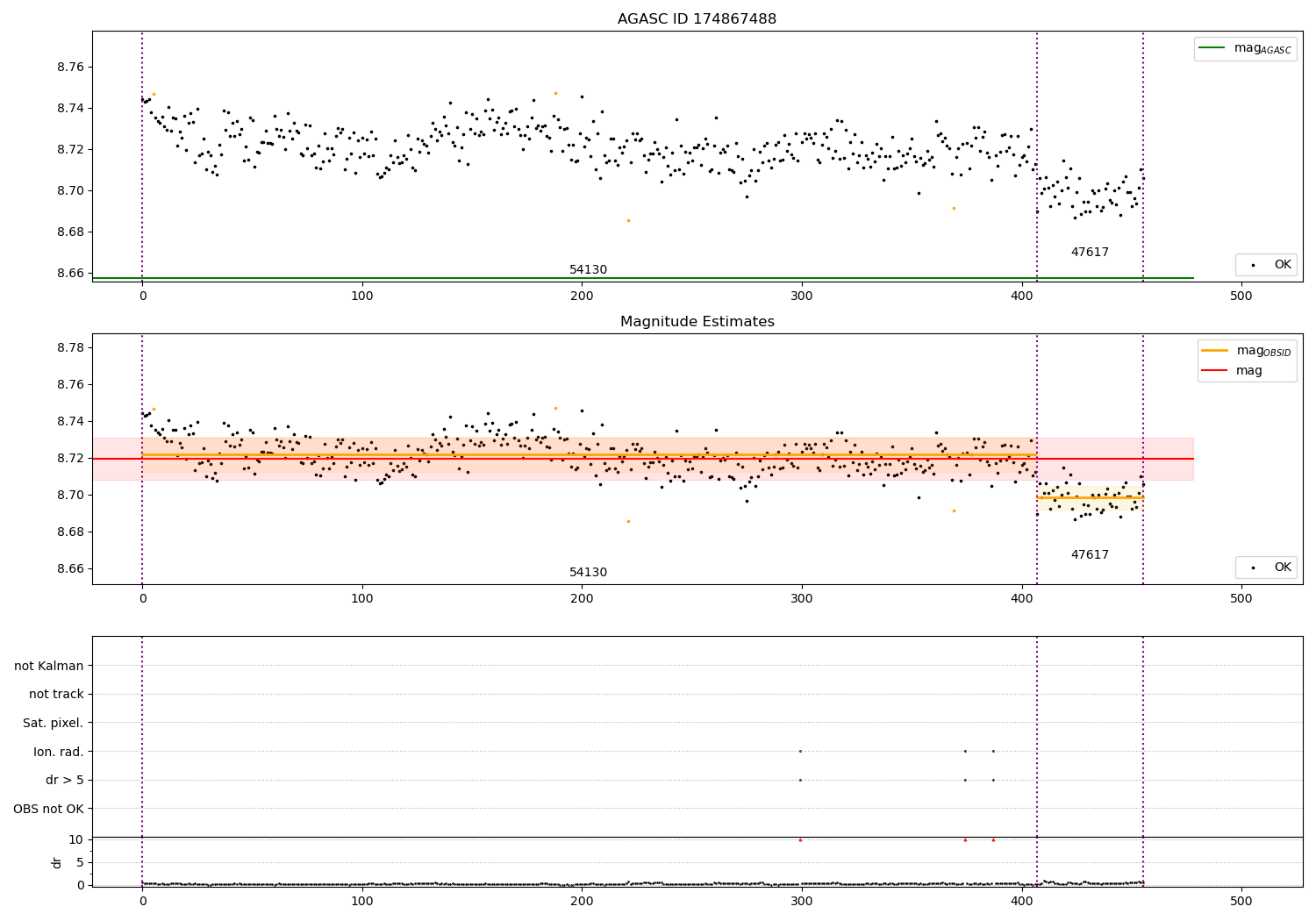
Task: Click the 'Ion. rad.' axis label
Action: pos(59,752)
